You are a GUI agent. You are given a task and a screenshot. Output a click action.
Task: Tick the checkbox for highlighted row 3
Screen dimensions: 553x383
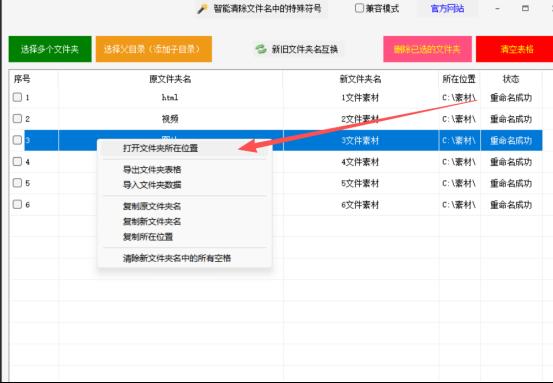[x=17, y=140]
